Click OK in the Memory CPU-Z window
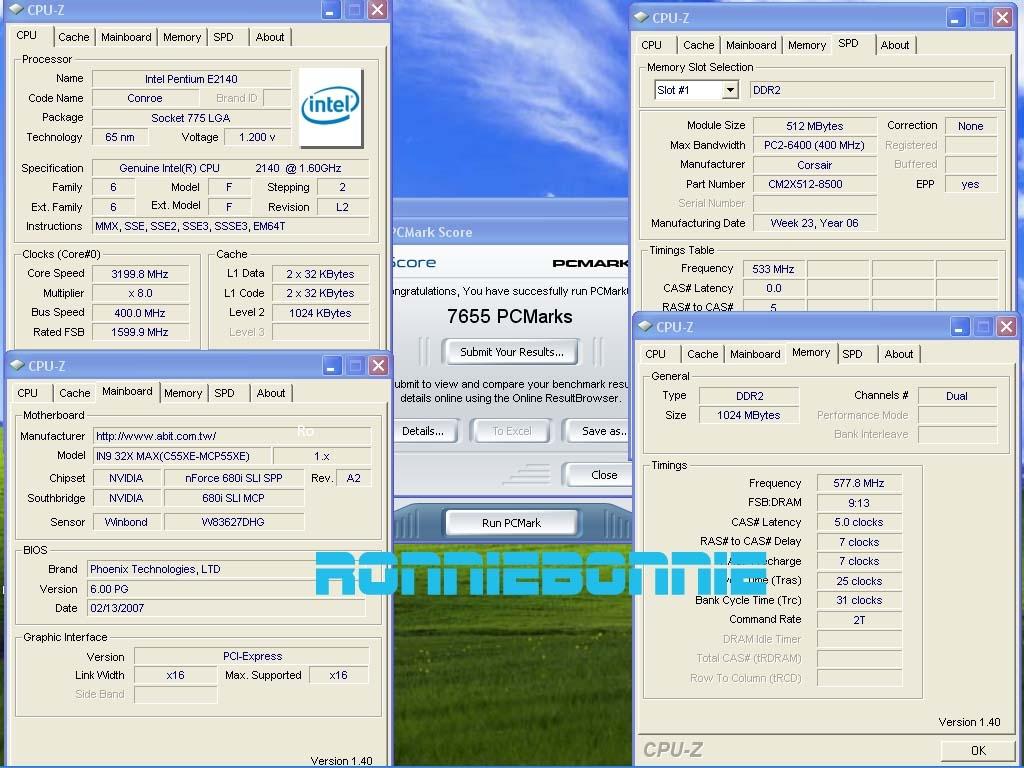Viewport: 1024px width, 768px height. [978, 750]
